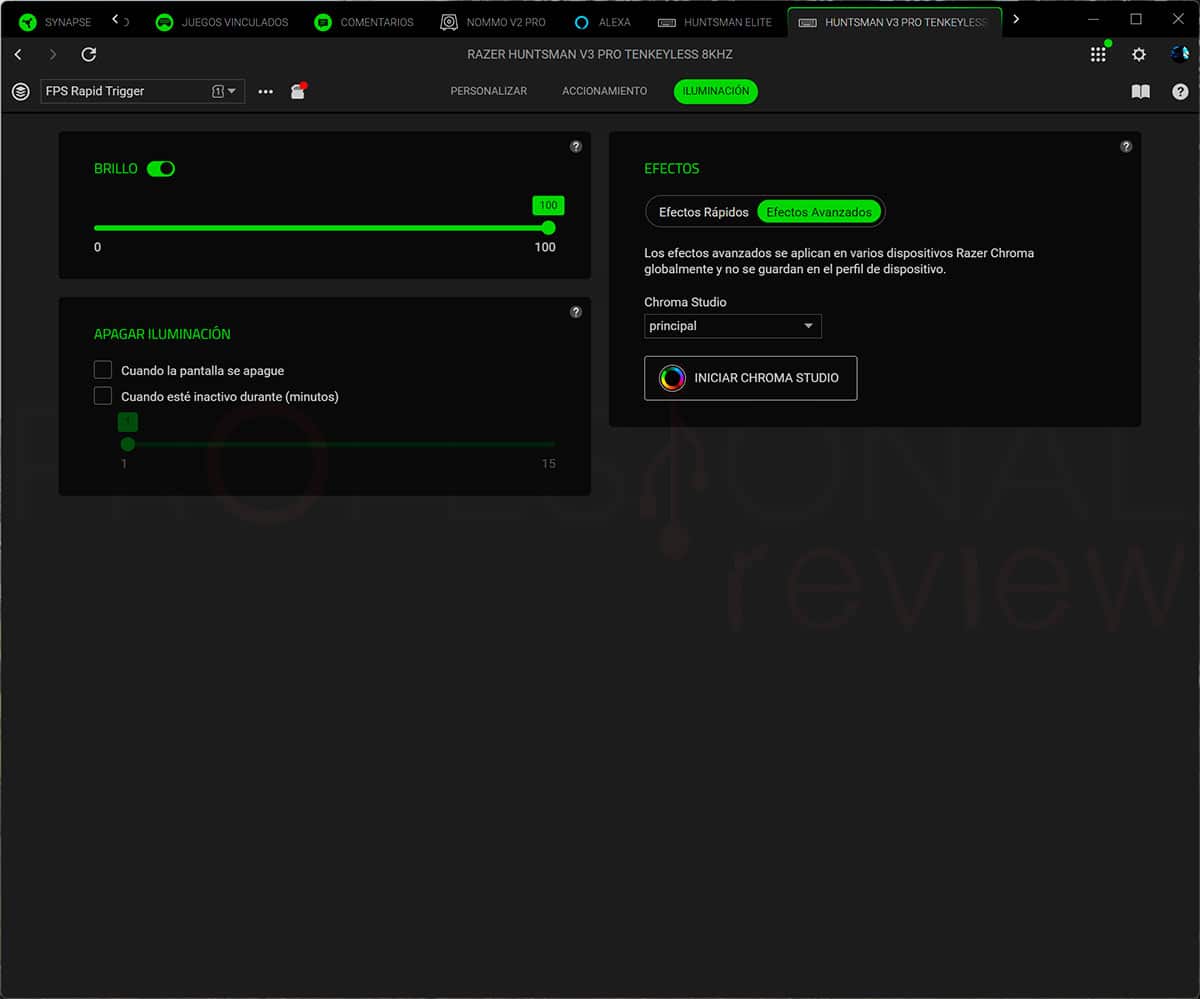Open the Personalizar section
1200x999 pixels.
click(x=489, y=91)
